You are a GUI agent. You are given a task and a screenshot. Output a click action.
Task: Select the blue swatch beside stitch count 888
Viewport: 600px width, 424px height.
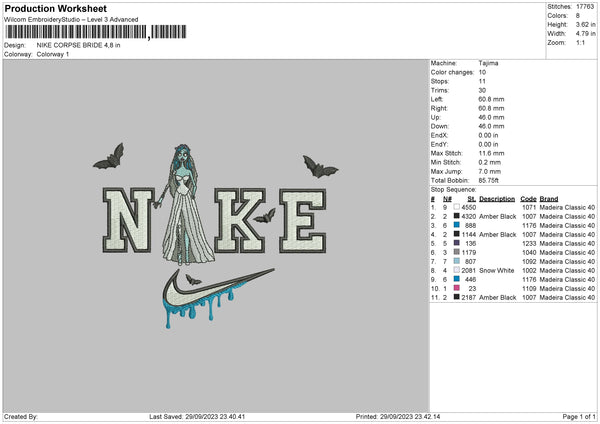coord(457,225)
